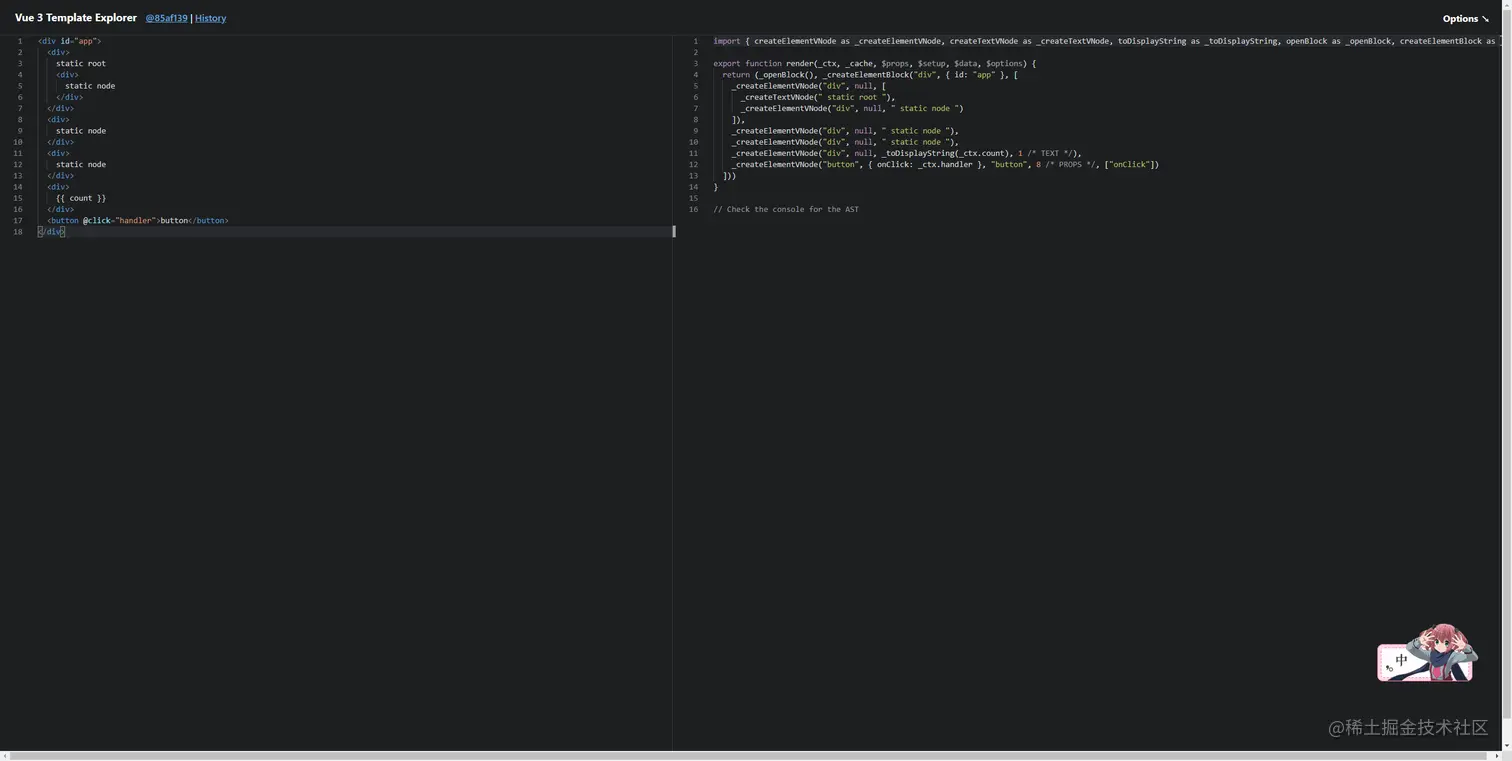The image size is (1512, 761).
Task: Click '_createTextVNode(" static root ")' in the output
Action: [817, 97]
